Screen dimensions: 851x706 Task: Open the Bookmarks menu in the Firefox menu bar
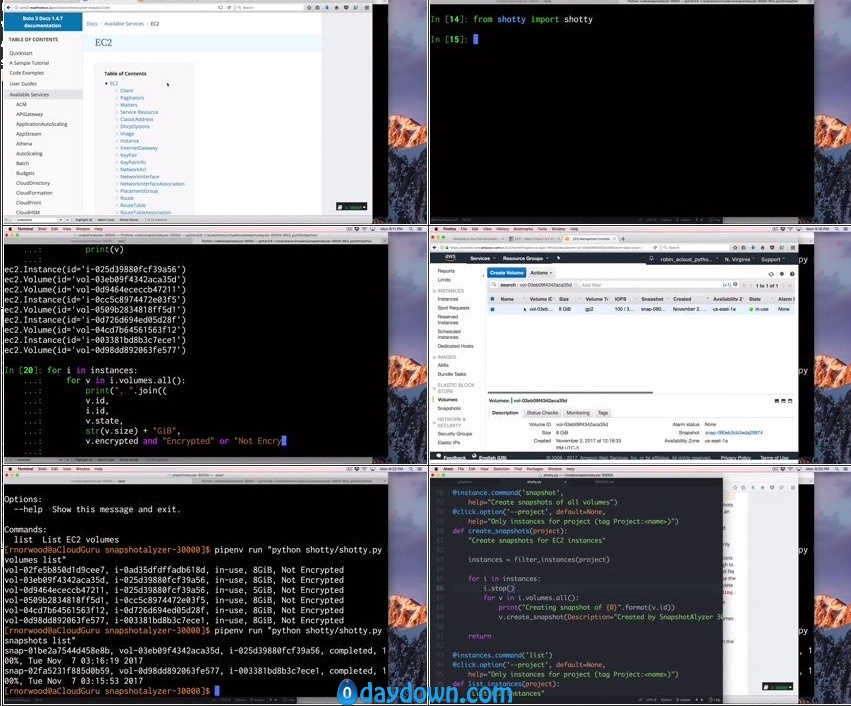(x=523, y=229)
